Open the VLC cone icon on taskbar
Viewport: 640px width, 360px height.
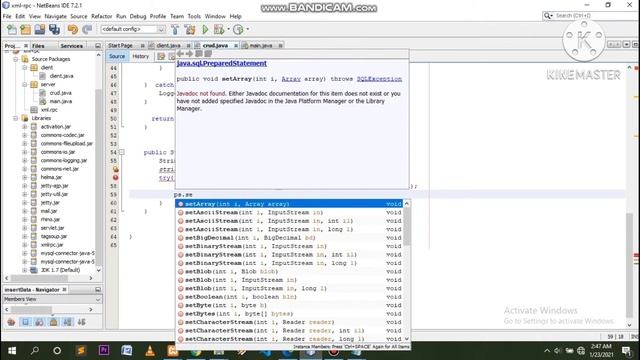pos(150,351)
